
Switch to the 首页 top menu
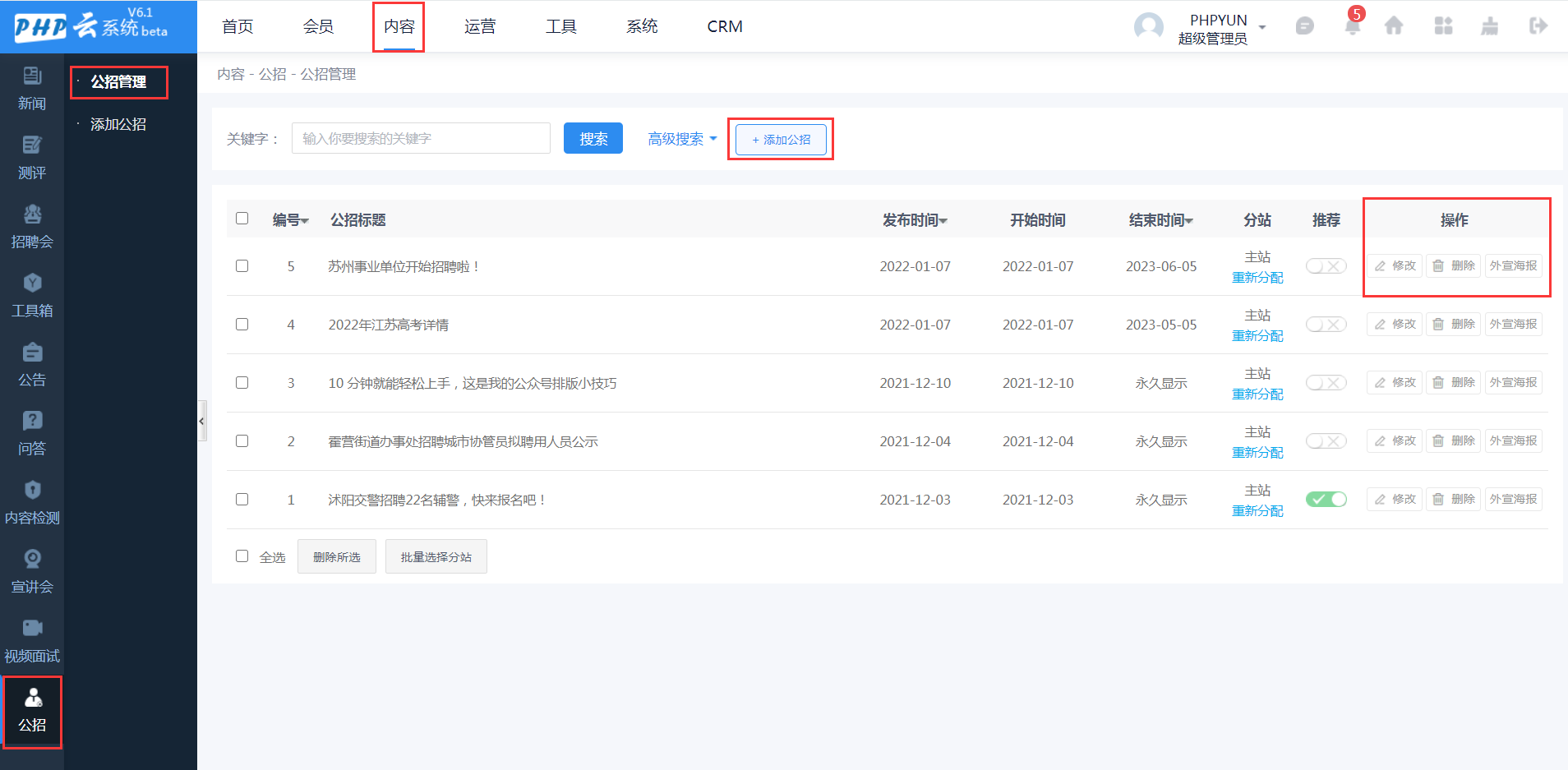(238, 26)
